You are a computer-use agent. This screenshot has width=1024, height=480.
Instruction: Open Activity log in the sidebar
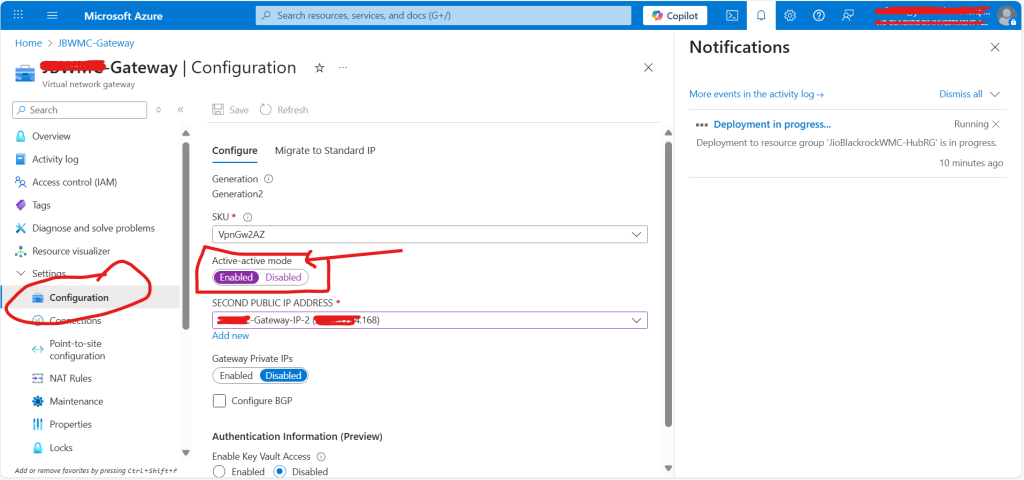(x=55, y=159)
